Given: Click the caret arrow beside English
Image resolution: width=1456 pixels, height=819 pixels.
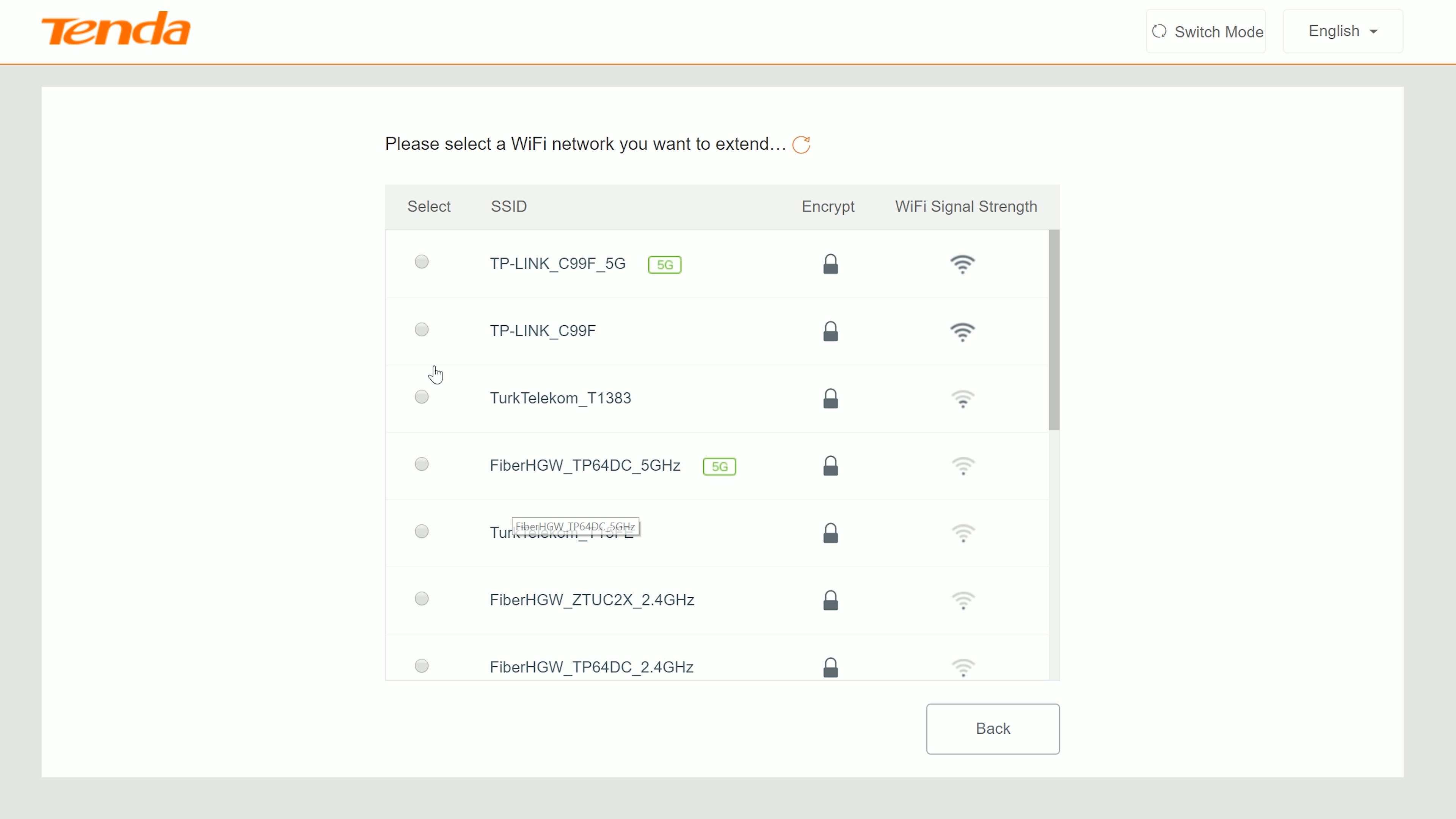Looking at the screenshot, I should tap(1373, 31).
